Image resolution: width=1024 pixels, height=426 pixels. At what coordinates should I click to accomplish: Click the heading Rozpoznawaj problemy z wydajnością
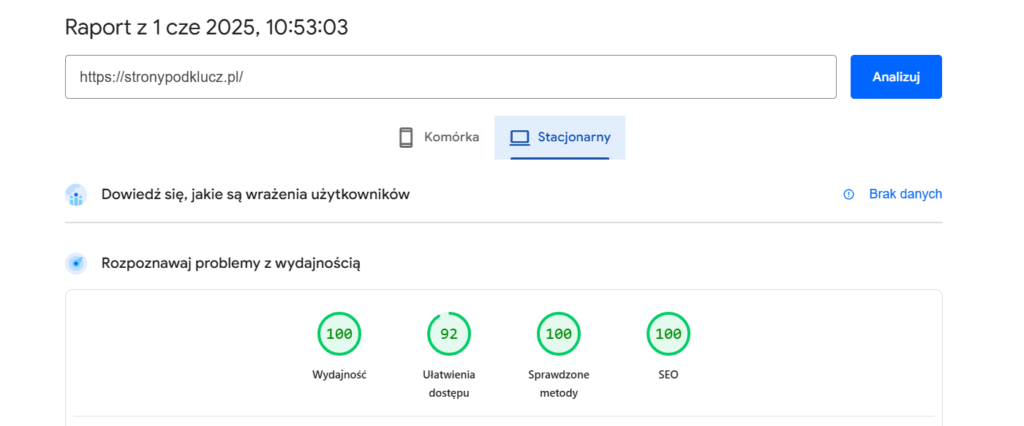pos(230,264)
